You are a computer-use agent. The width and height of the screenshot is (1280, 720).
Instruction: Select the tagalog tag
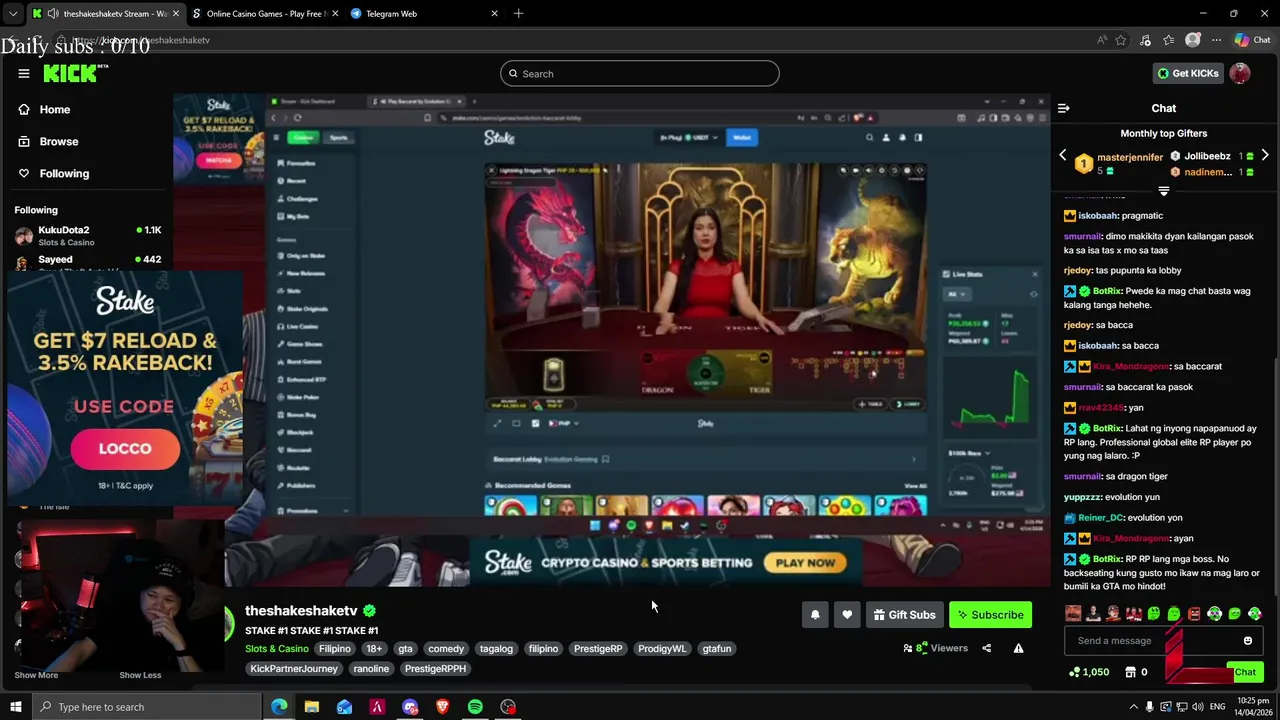pyautogui.click(x=496, y=648)
